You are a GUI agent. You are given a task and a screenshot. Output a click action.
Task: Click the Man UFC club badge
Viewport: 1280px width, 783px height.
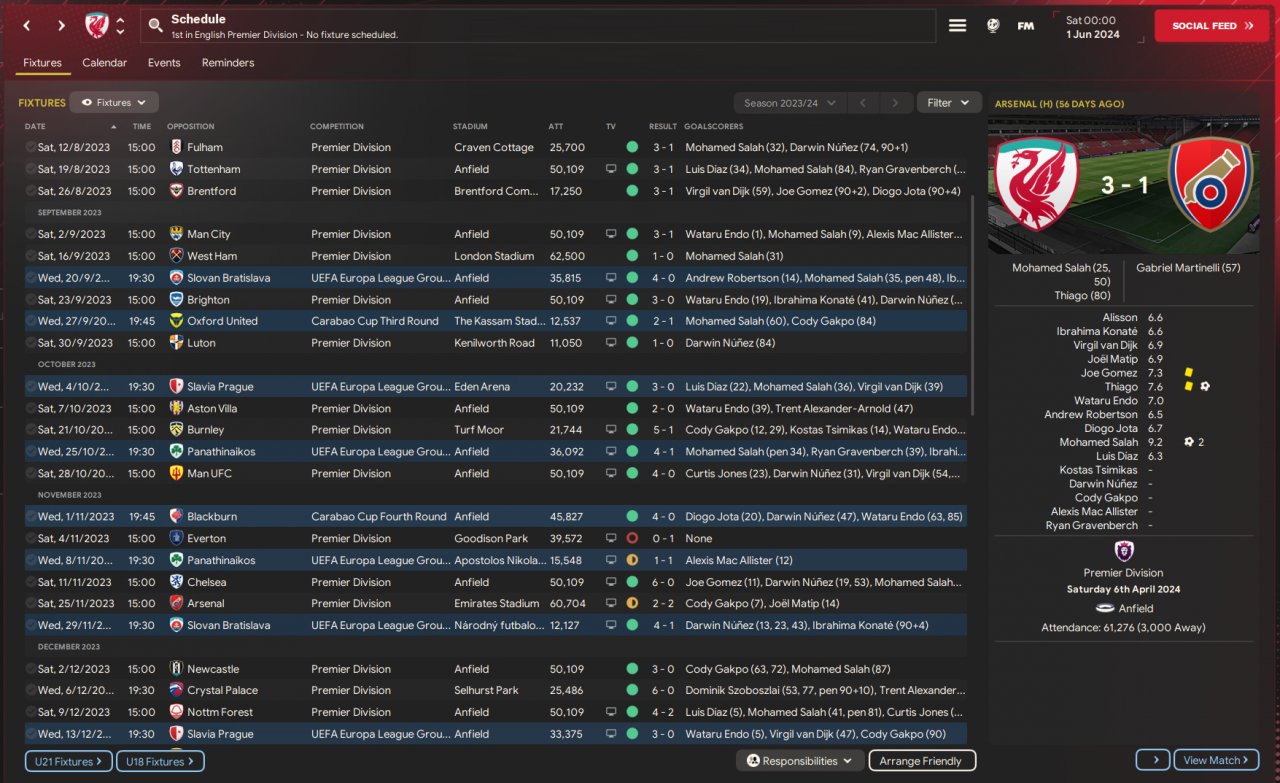(x=176, y=473)
